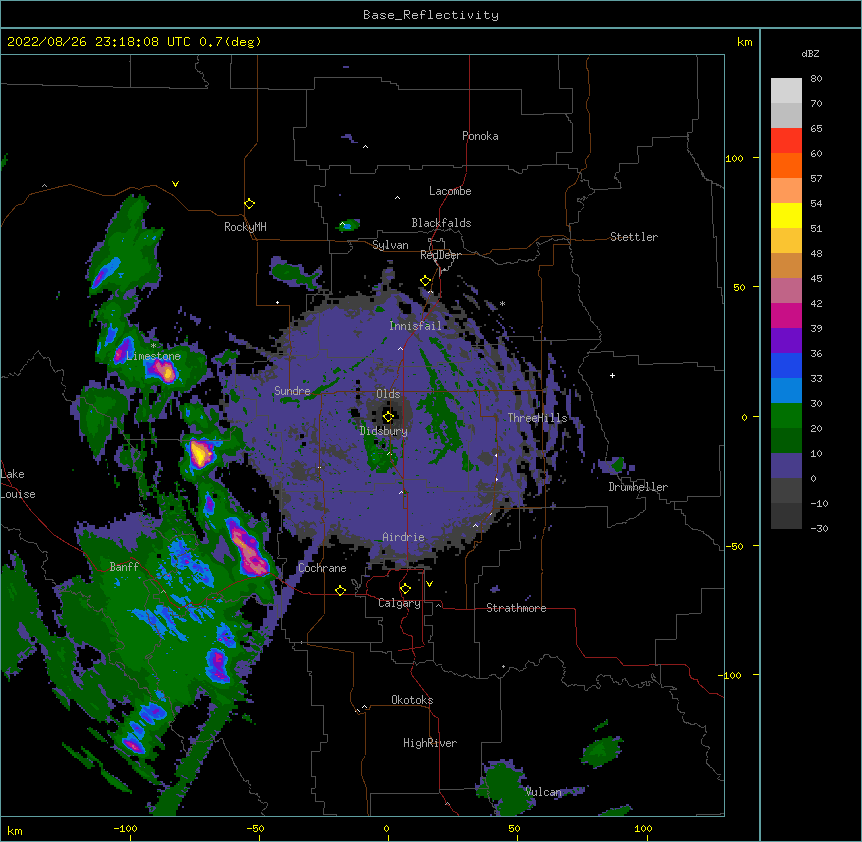
Task: Select the bright yellow swatch between 54 and 51
Action: pyautogui.click(x=786, y=215)
